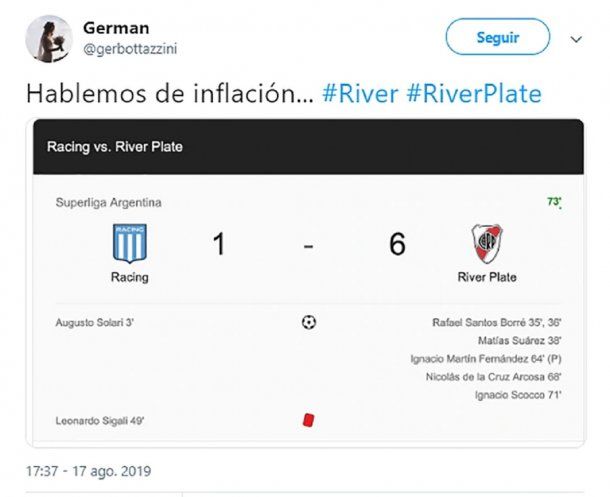
Task: Open the #River hashtag
Action: pyautogui.click(x=360, y=94)
